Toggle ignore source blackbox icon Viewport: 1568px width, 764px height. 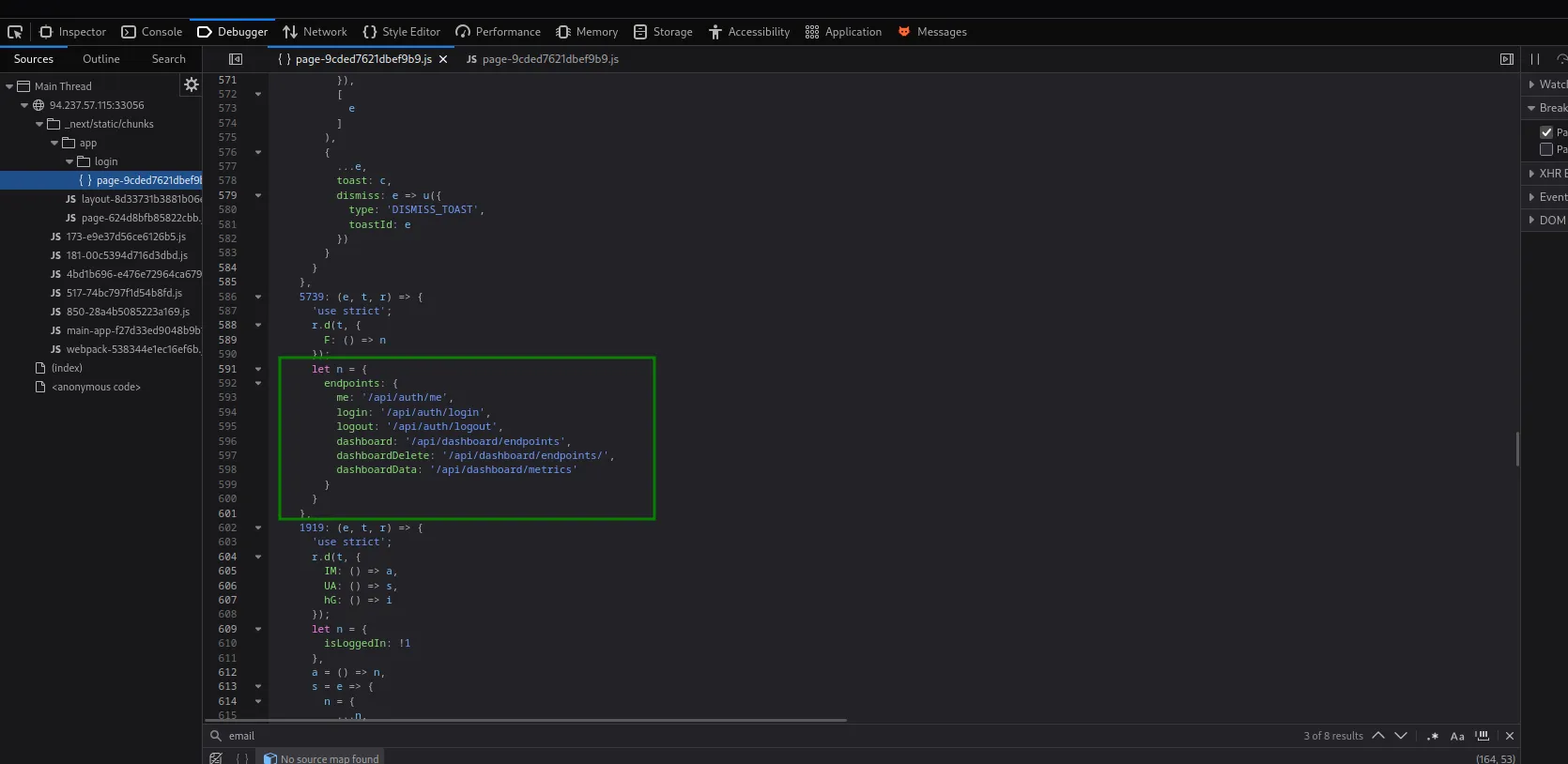tap(216, 757)
